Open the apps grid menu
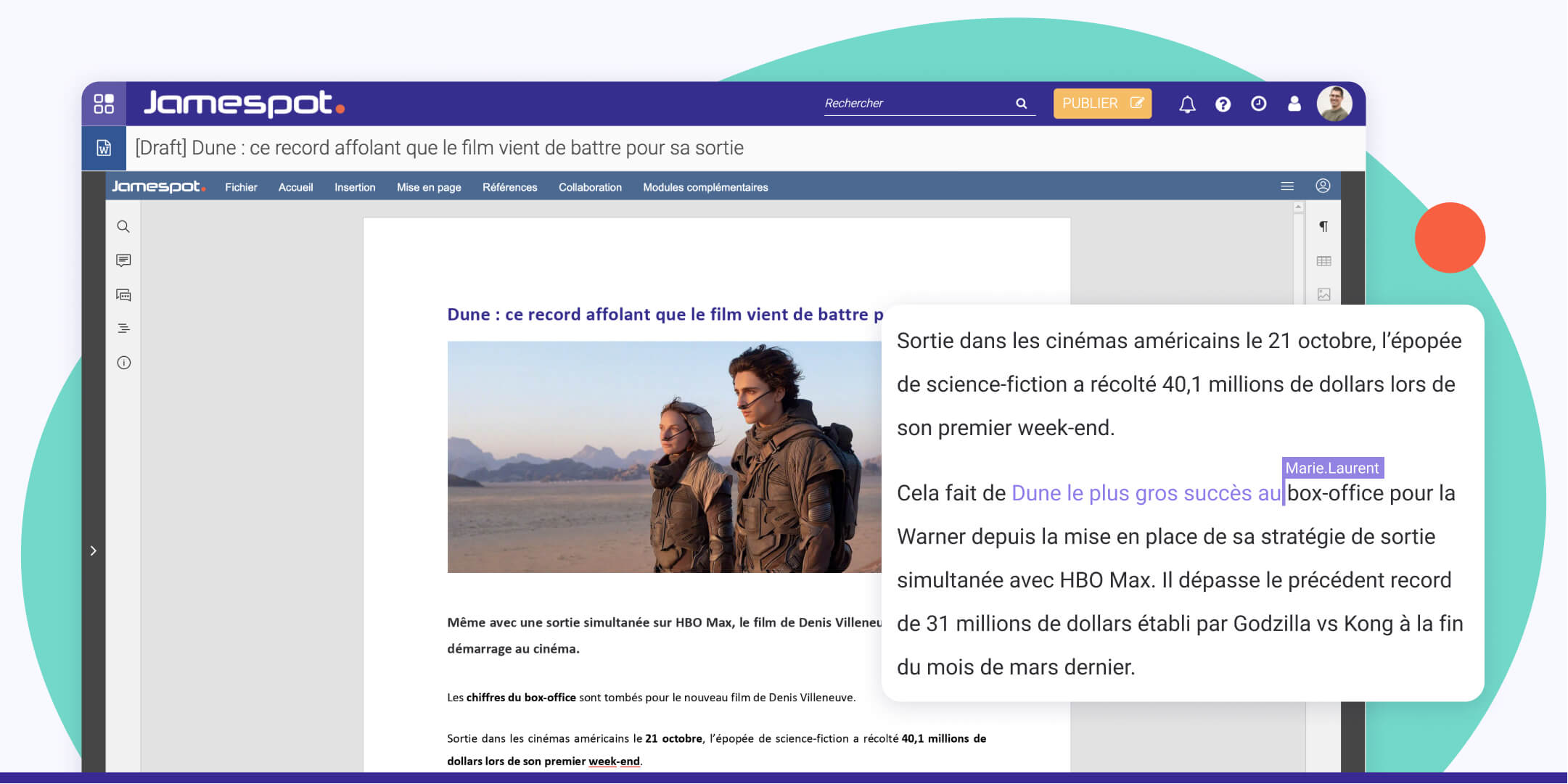Image resolution: width=1568 pixels, height=784 pixels. tap(104, 104)
